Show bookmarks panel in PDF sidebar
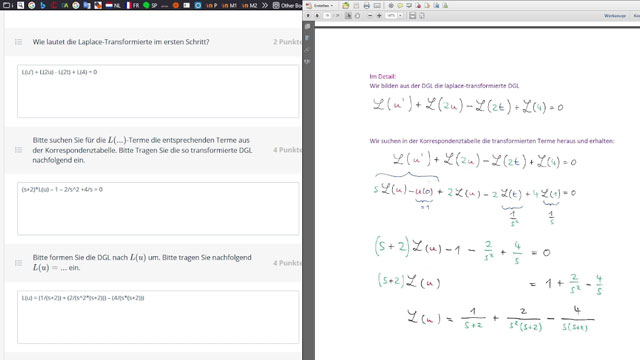This screenshot has height=360, width=640. tap(307, 38)
